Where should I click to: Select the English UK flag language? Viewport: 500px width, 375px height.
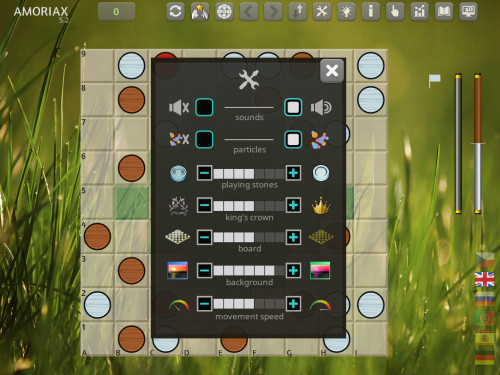click(x=484, y=280)
